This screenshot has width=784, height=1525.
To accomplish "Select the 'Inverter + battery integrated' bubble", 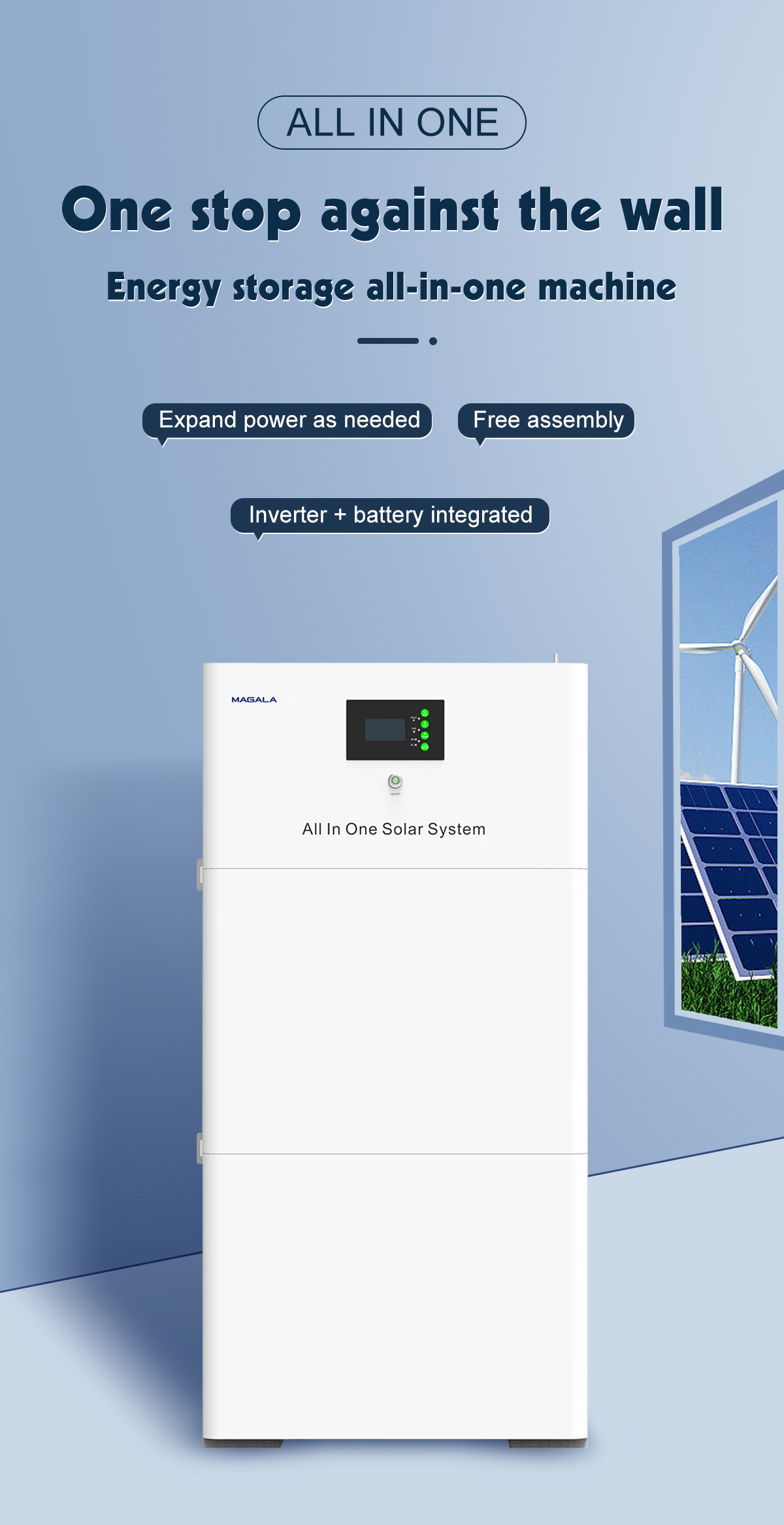I will (x=390, y=515).
